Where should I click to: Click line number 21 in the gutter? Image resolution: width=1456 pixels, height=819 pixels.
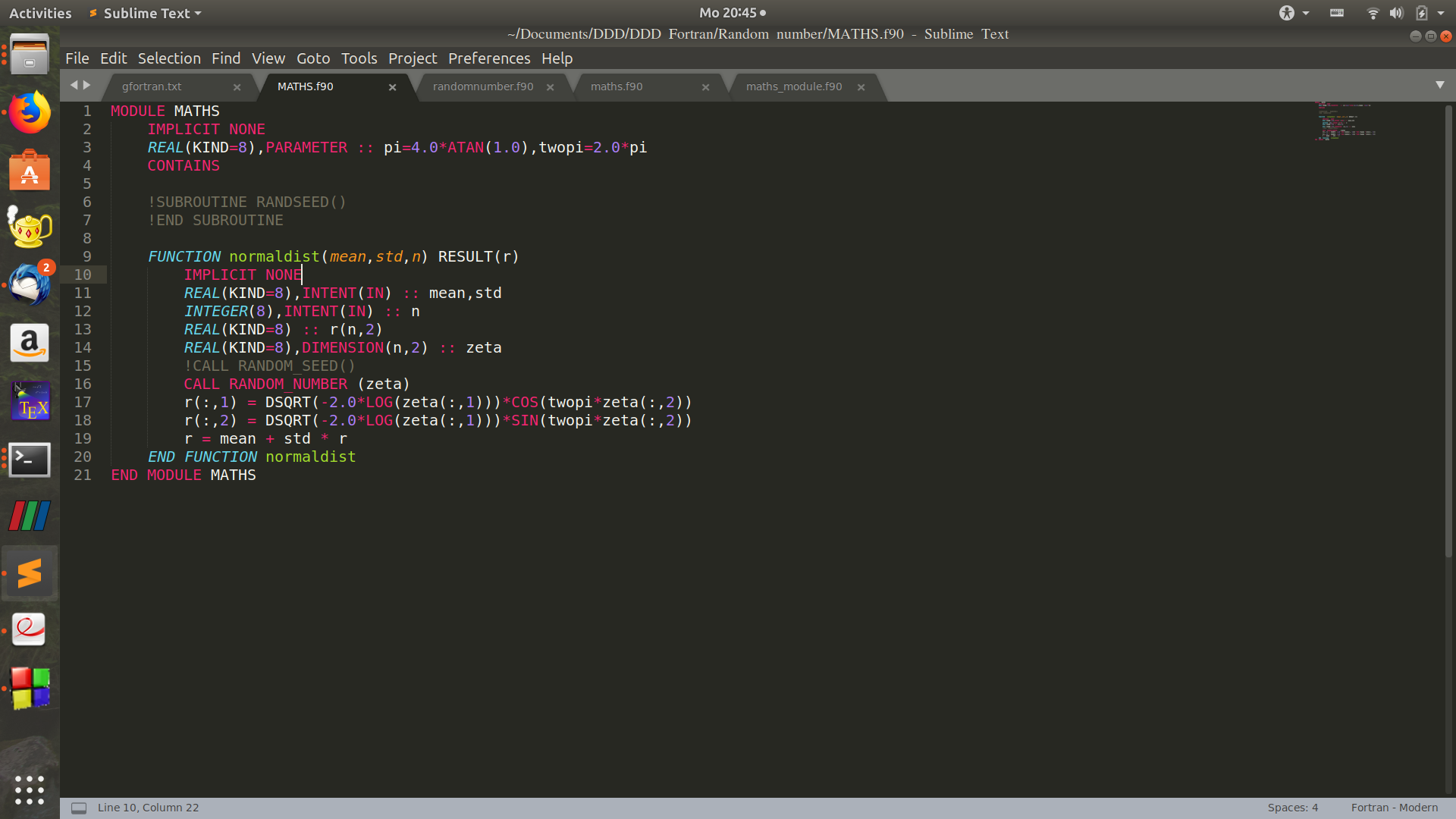pos(83,475)
